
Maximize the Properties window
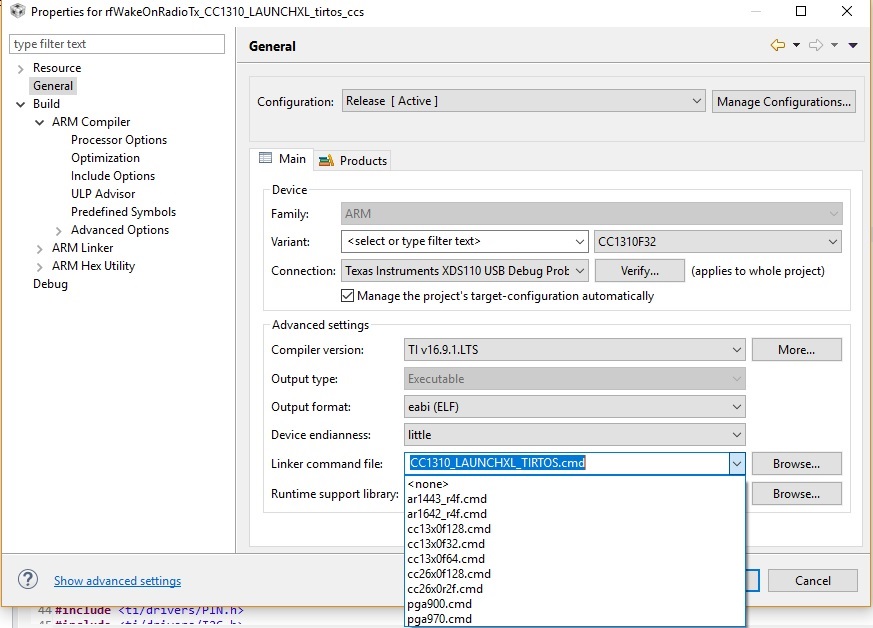tap(801, 11)
